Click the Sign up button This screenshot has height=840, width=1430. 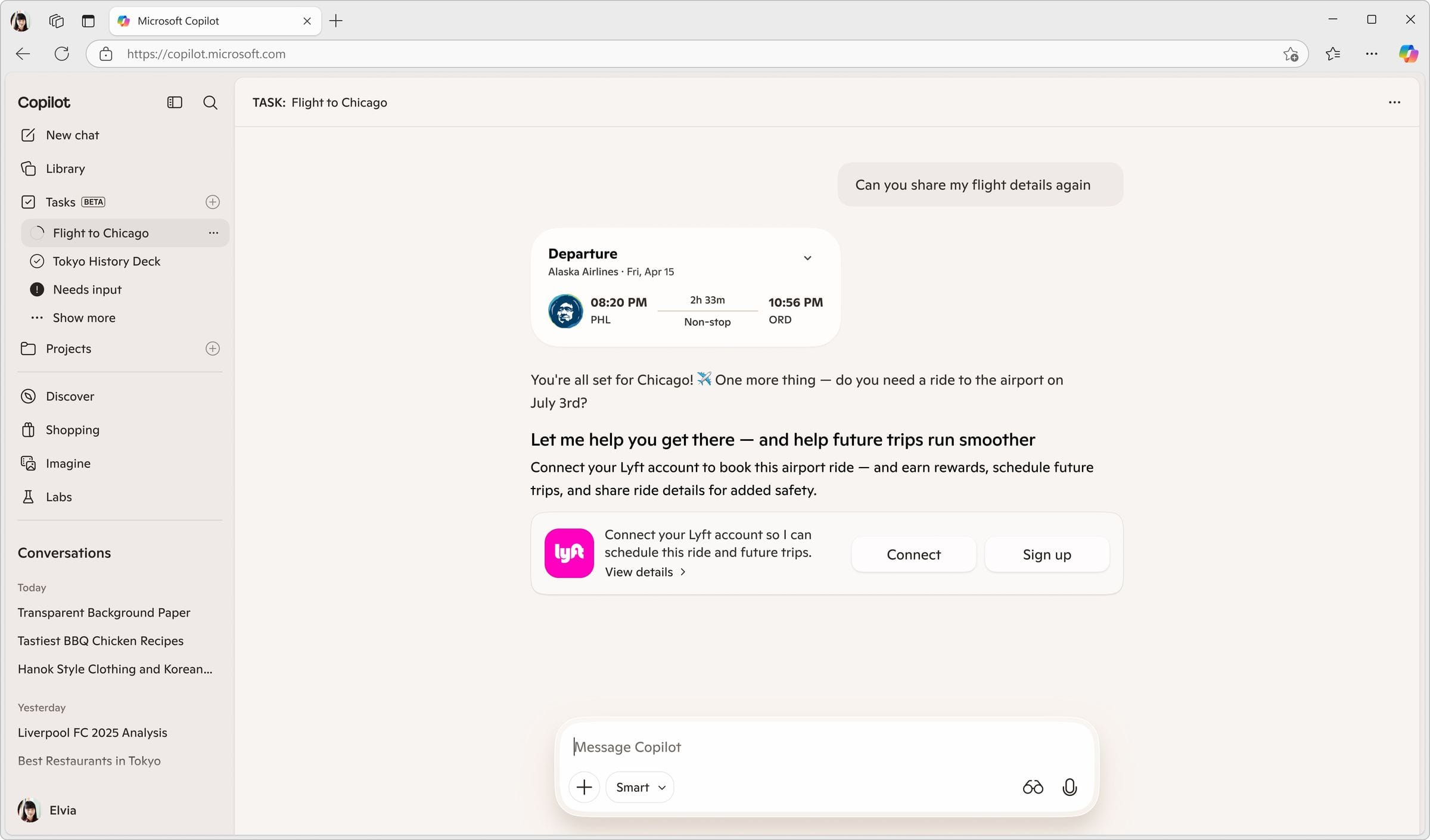pyautogui.click(x=1047, y=555)
